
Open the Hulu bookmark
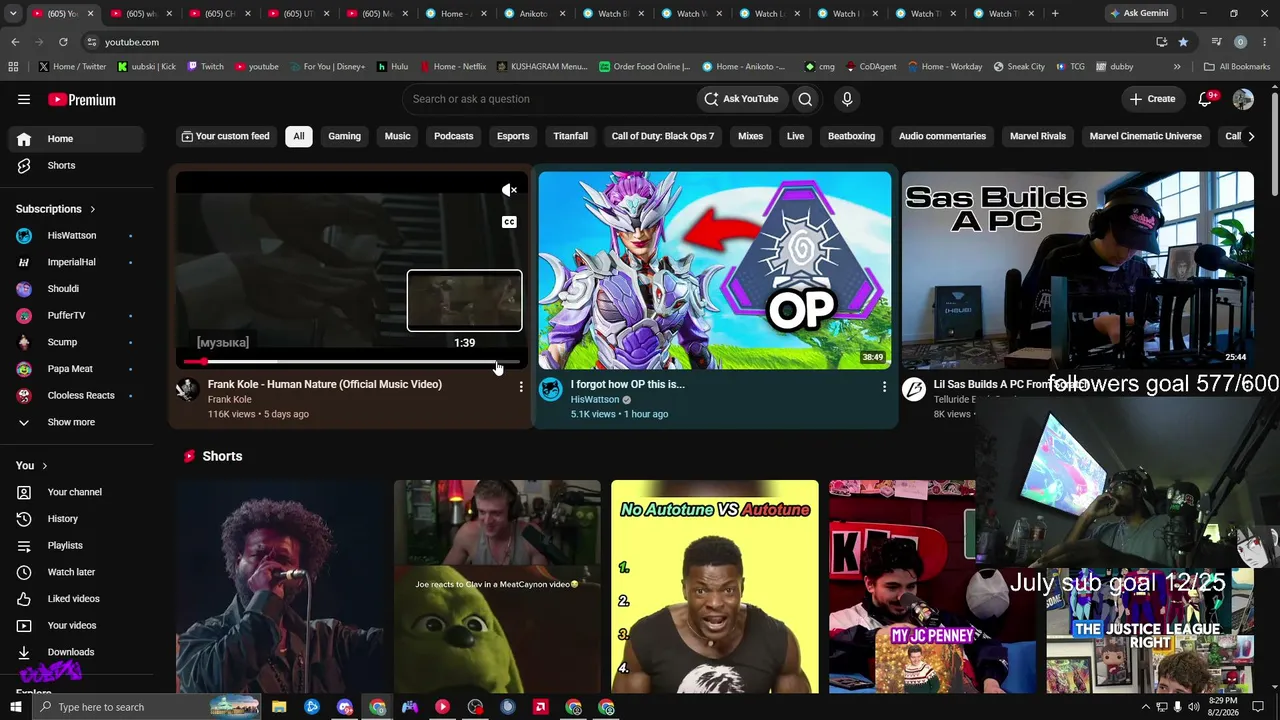click(392, 67)
